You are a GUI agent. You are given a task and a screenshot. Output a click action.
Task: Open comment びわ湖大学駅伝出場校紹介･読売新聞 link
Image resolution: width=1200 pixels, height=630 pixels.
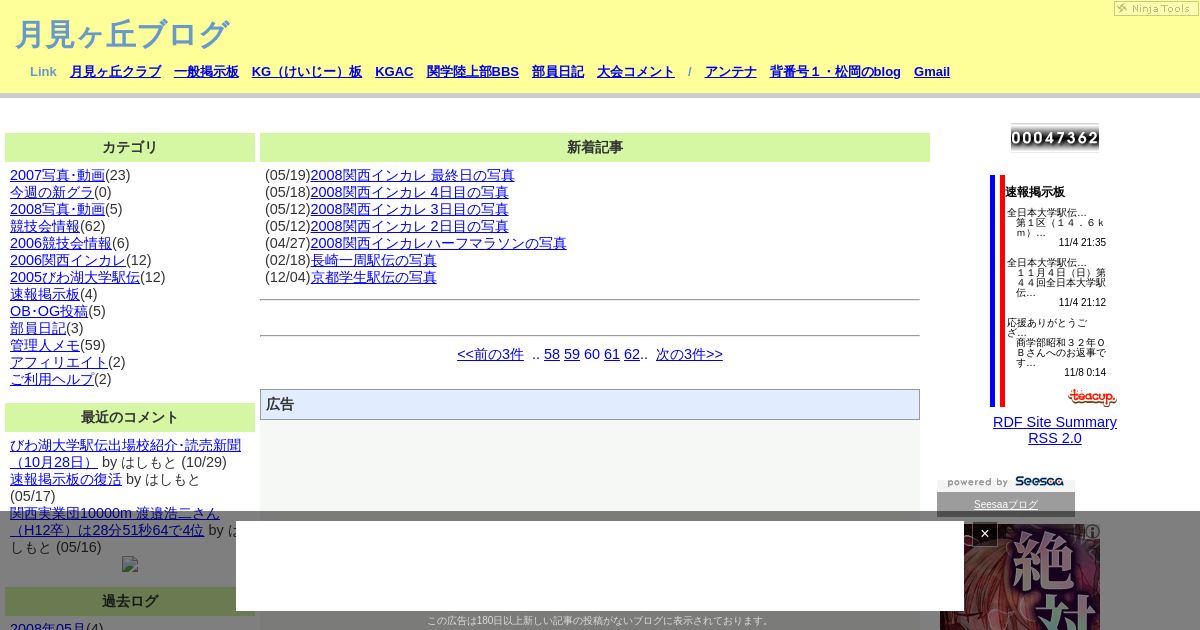(125, 453)
